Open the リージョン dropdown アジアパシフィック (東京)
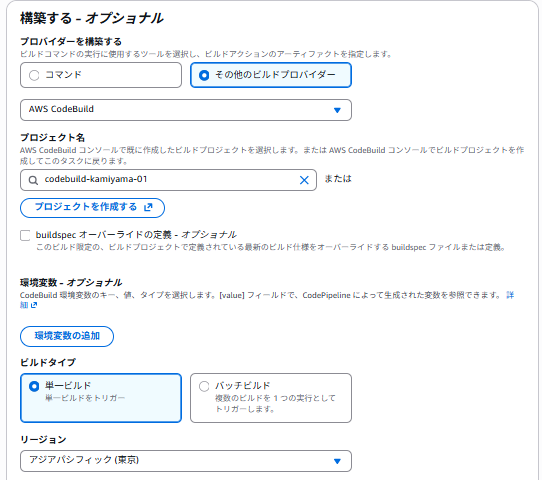 point(186,461)
